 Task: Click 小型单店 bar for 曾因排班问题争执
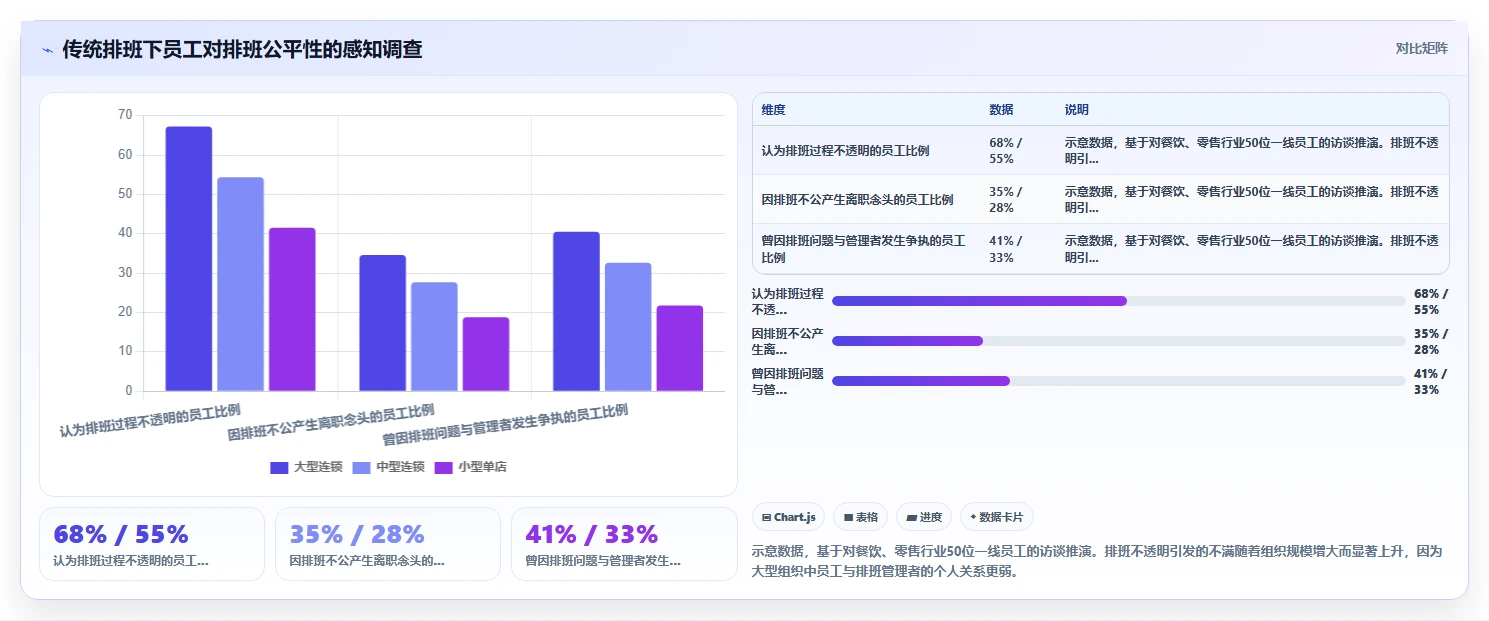679,348
